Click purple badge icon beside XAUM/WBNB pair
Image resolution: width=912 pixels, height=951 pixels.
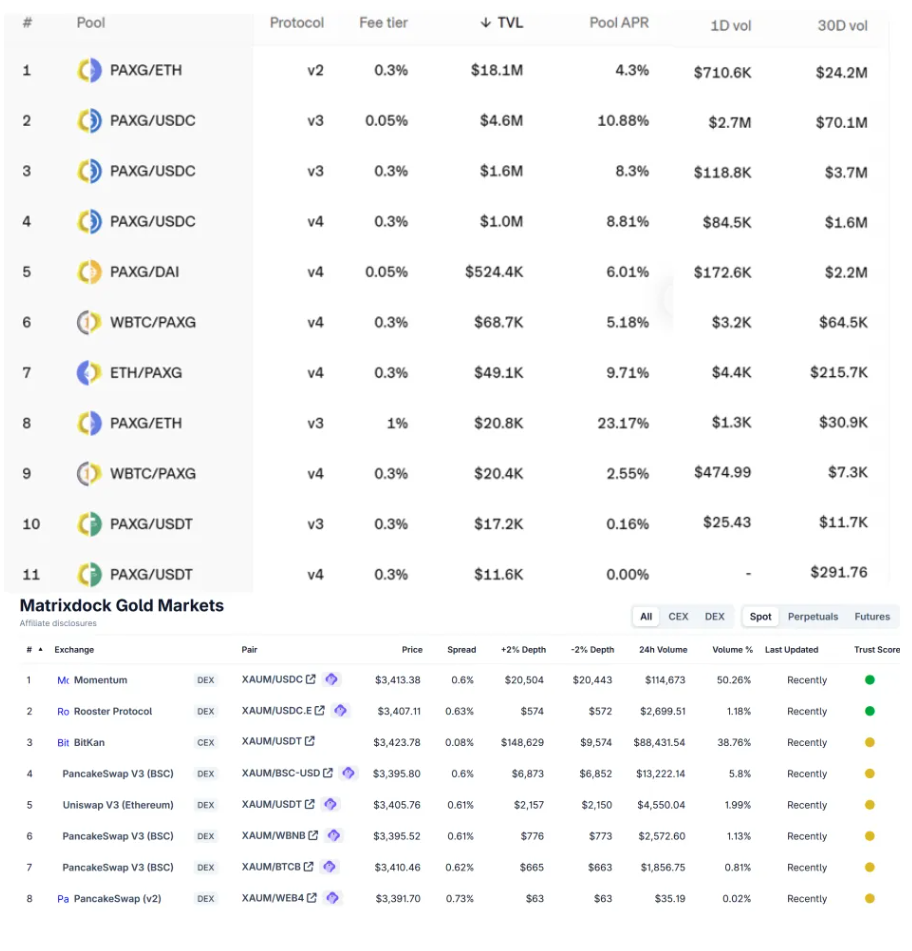click(333, 836)
